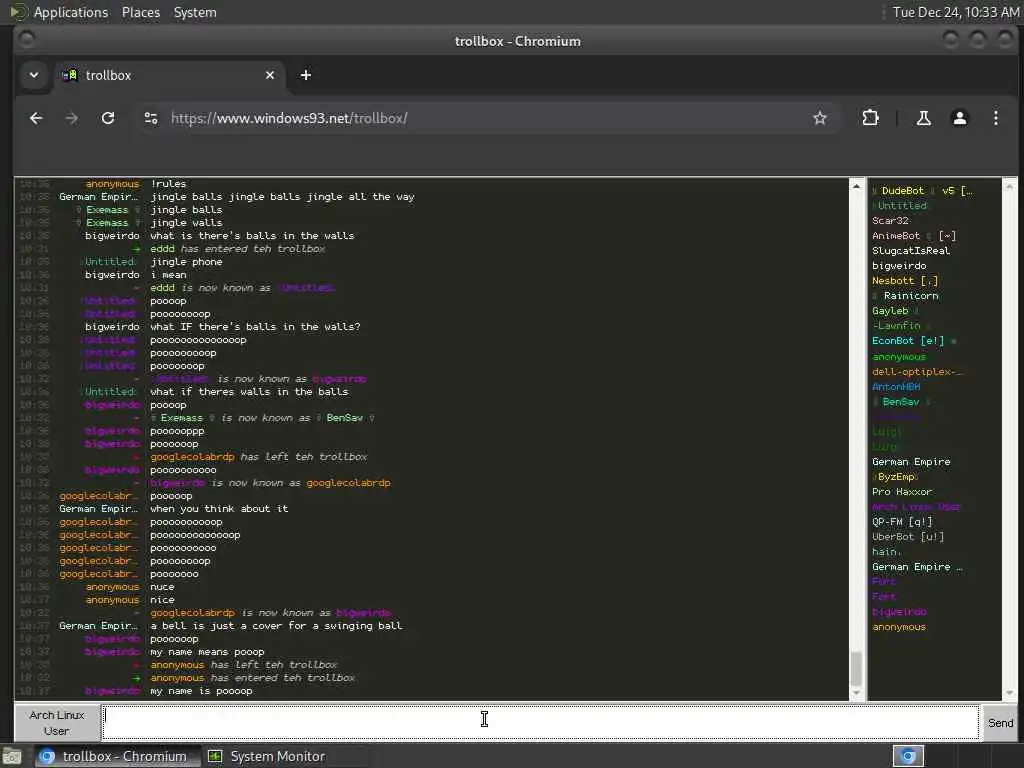Open Chrome Labs flask icon
This screenshot has height=768, width=1024.
(923, 118)
